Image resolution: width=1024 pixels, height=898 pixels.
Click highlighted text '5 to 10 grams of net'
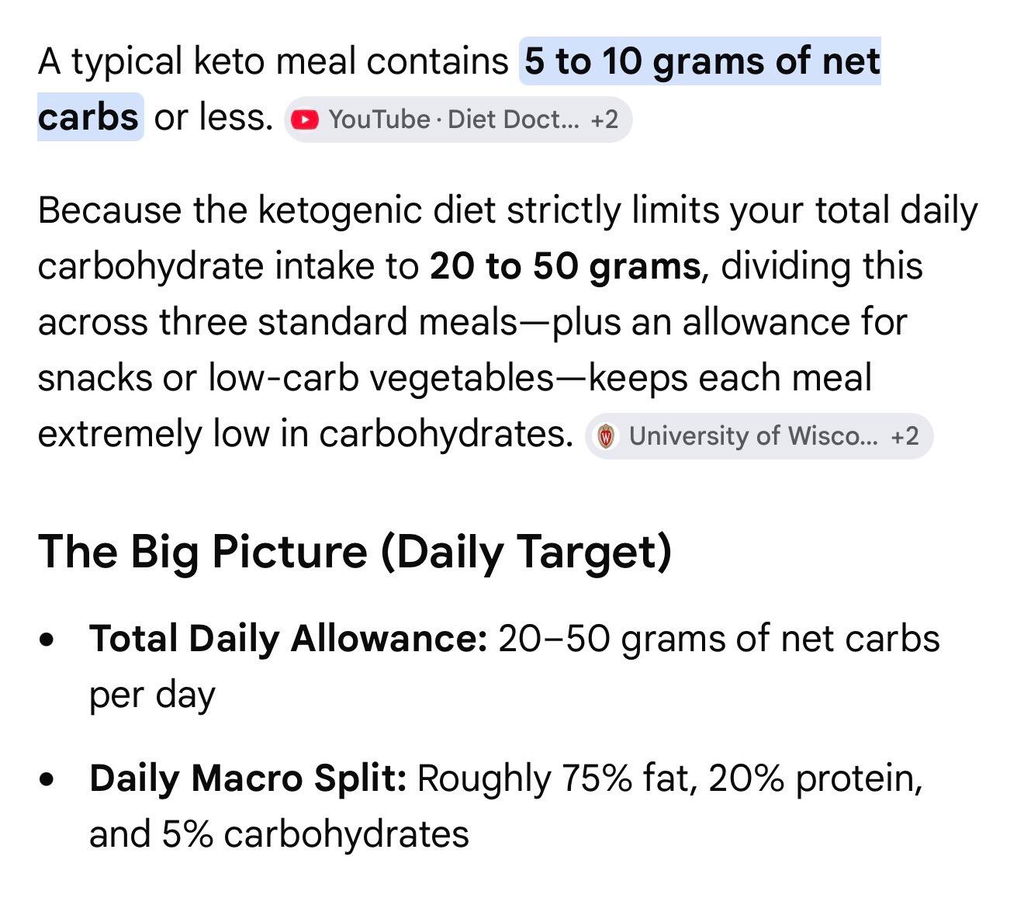pos(702,61)
